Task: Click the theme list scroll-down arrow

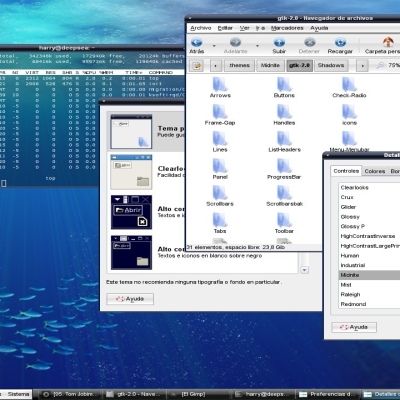Action: (304, 270)
